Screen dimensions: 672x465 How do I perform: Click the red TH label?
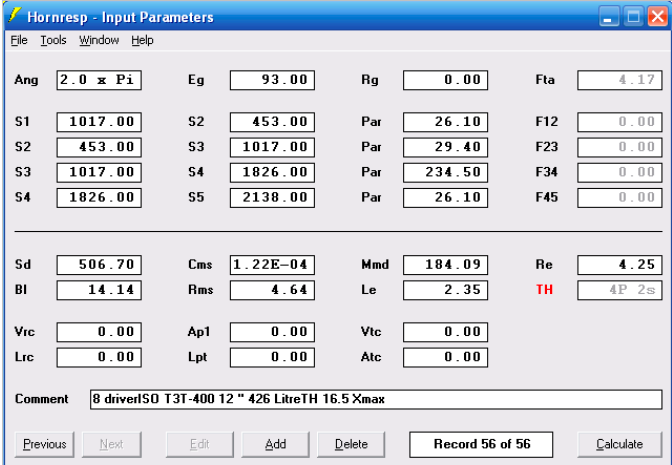coord(544,290)
